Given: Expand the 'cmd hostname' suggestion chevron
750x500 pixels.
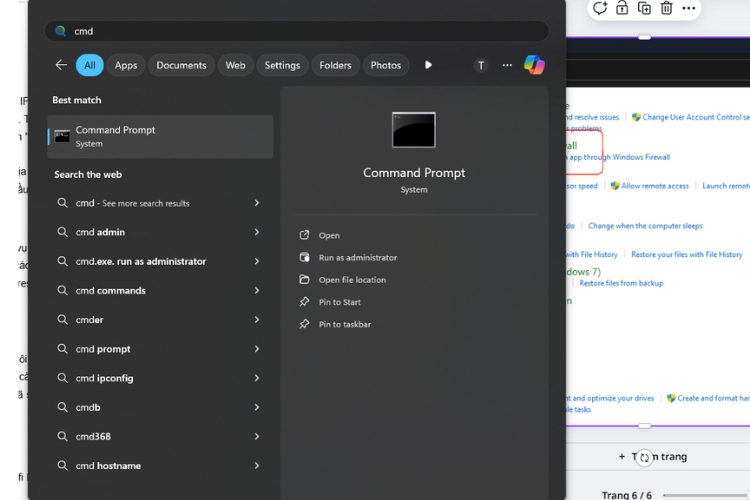Looking at the screenshot, I should pyautogui.click(x=257, y=466).
